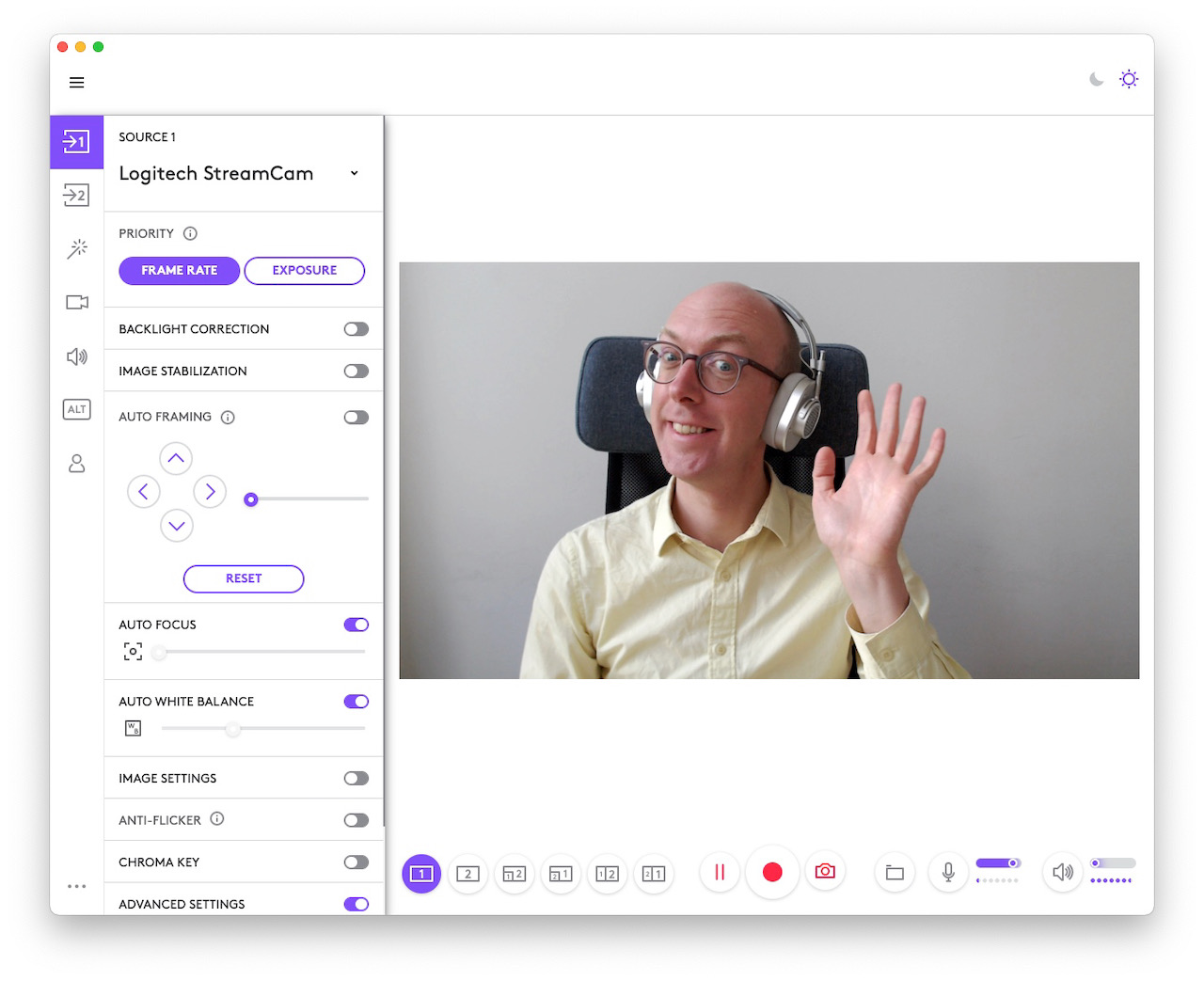
Task: Enable Image Settings switch
Action: (x=356, y=779)
